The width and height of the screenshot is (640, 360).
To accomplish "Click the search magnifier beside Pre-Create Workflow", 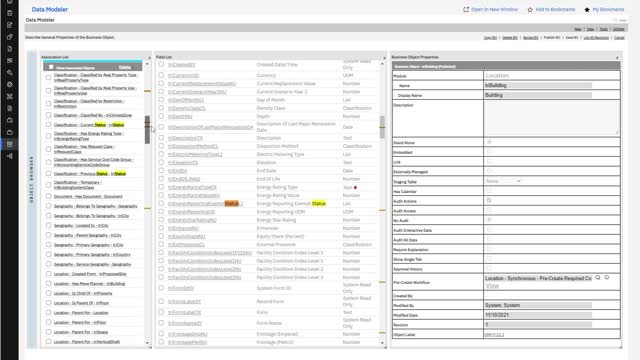I will tap(598, 278).
